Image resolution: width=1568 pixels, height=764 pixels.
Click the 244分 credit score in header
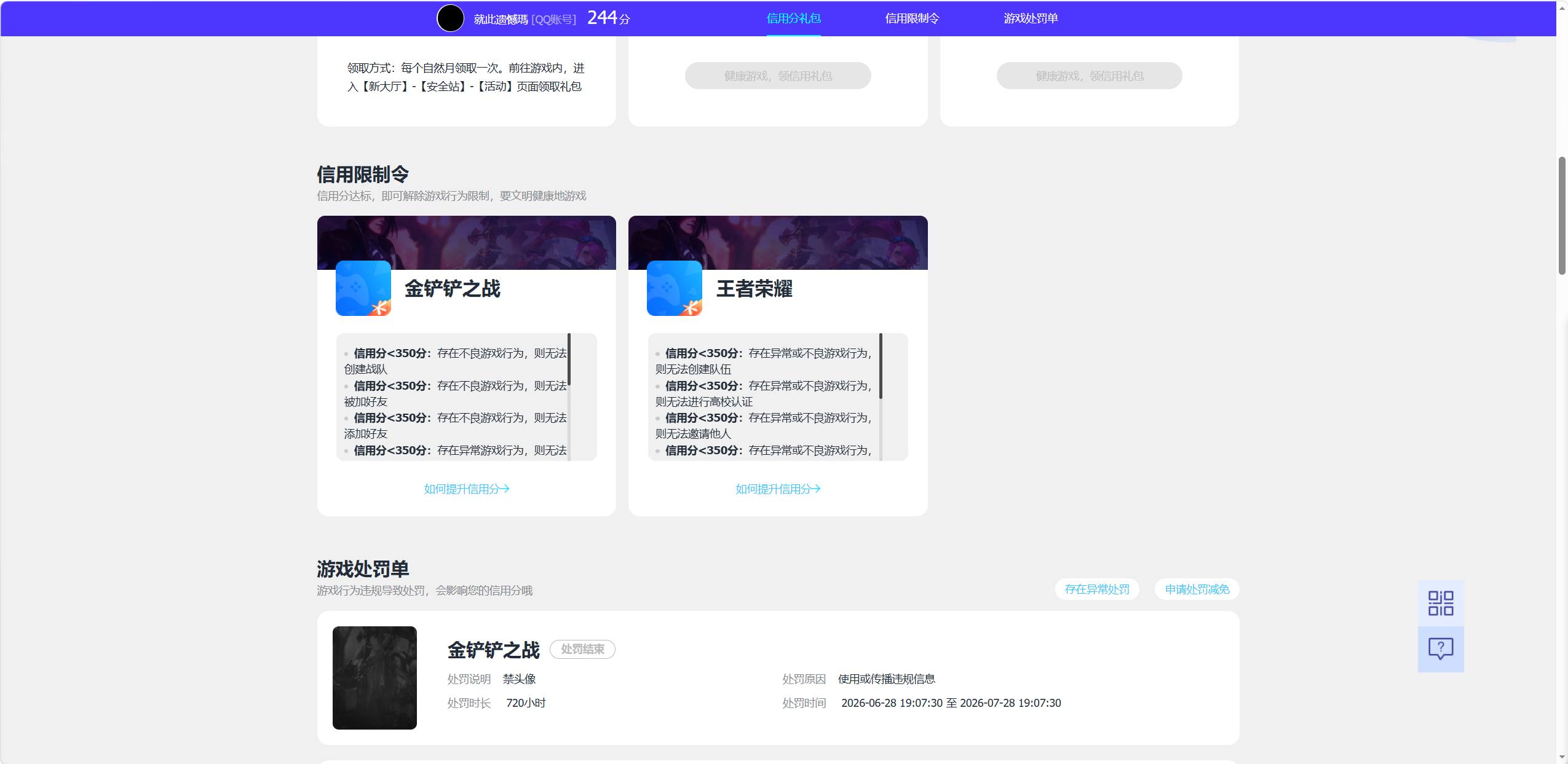tap(609, 18)
